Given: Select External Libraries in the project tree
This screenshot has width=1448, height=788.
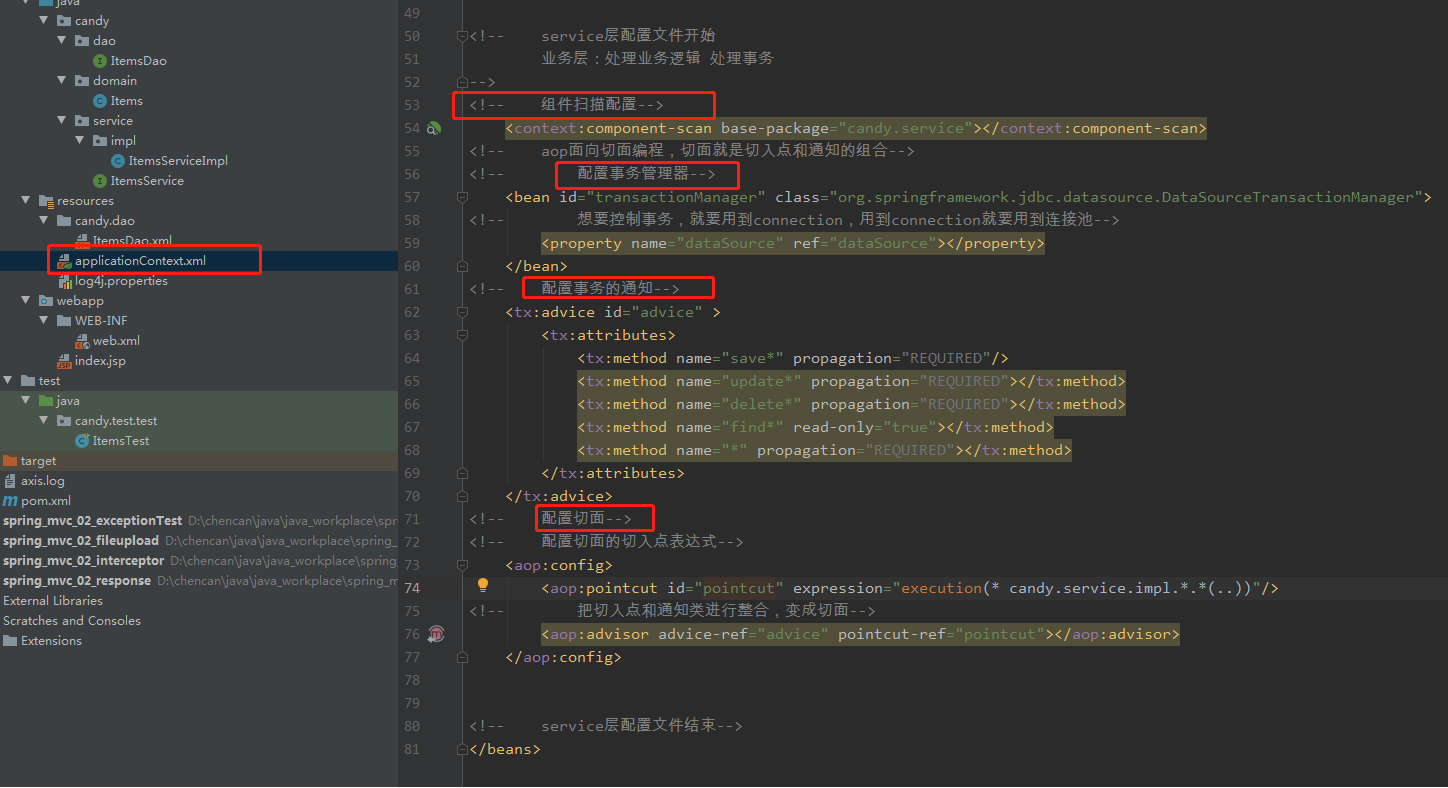Looking at the screenshot, I should [x=53, y=601].
